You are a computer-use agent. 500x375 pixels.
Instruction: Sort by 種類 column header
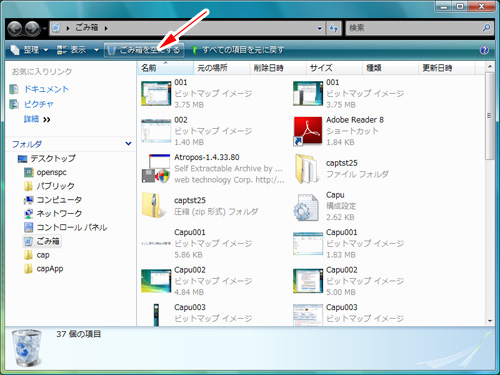pos(390,68)
